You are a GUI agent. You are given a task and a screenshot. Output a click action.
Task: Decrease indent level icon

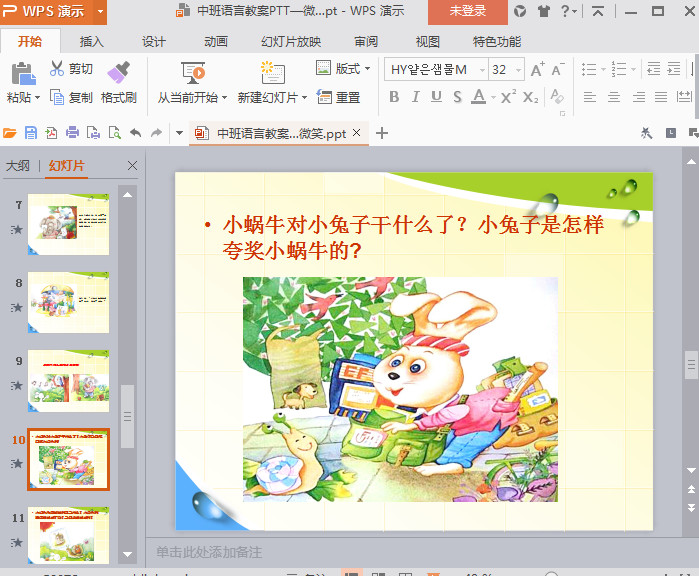pyautogui.click(x=654, y=69)
